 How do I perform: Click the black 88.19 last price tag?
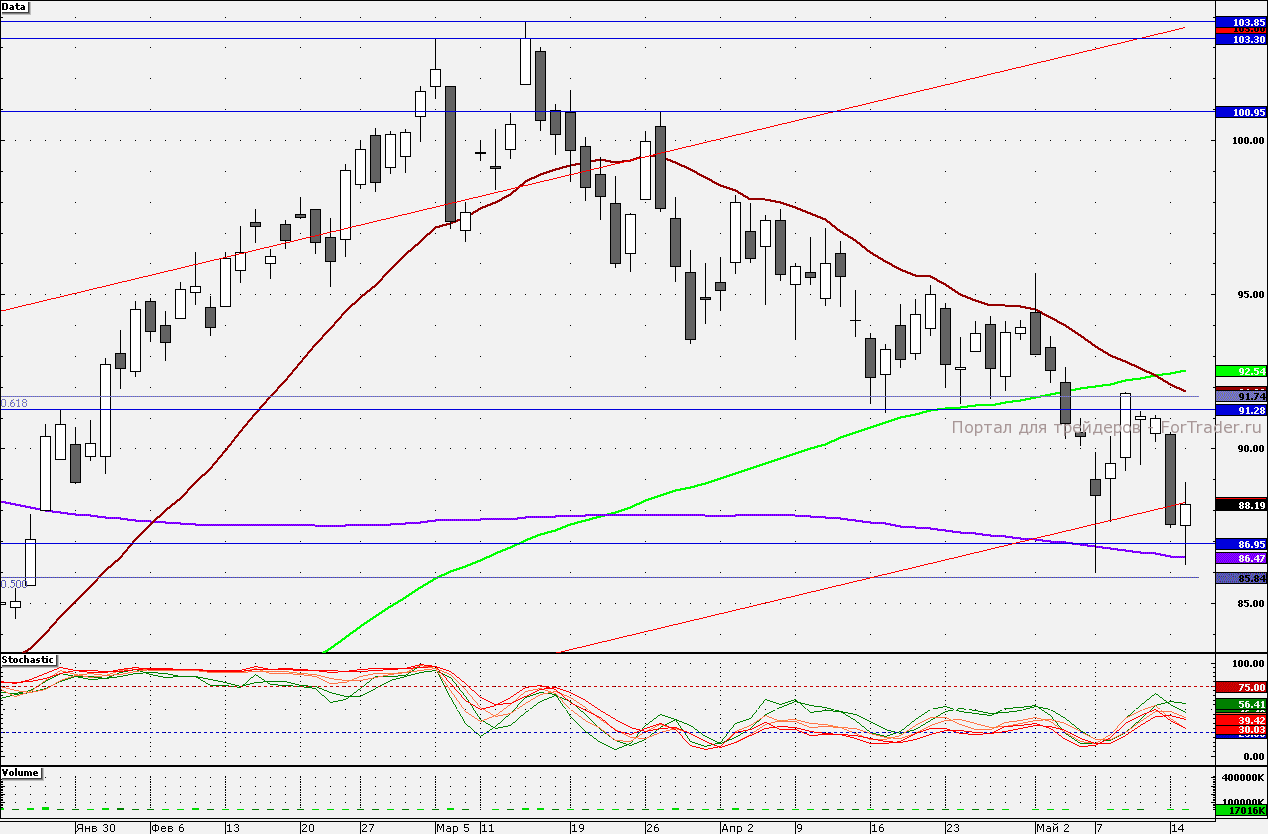1240,506
